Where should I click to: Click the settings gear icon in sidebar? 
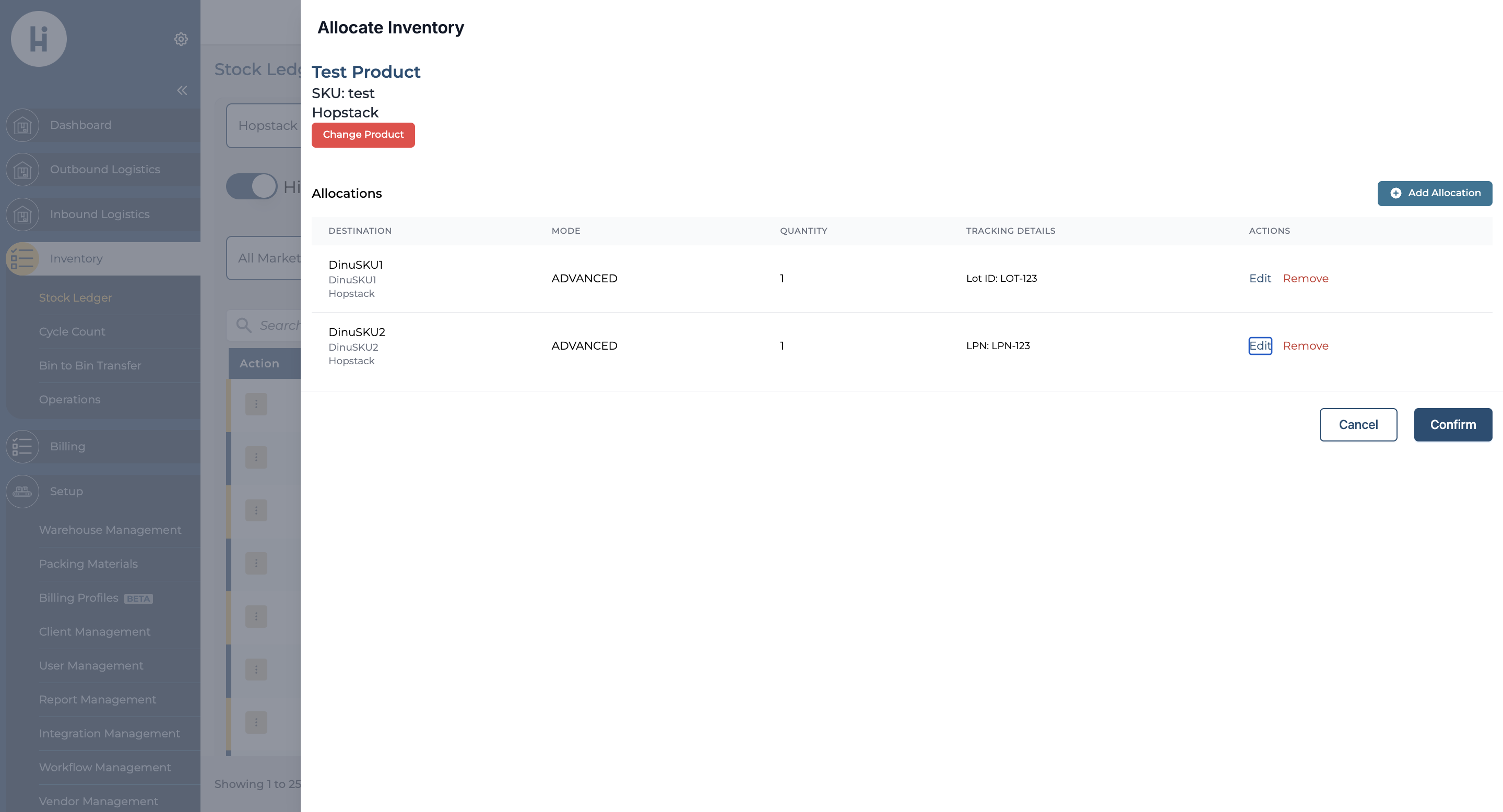pos(181,39)
